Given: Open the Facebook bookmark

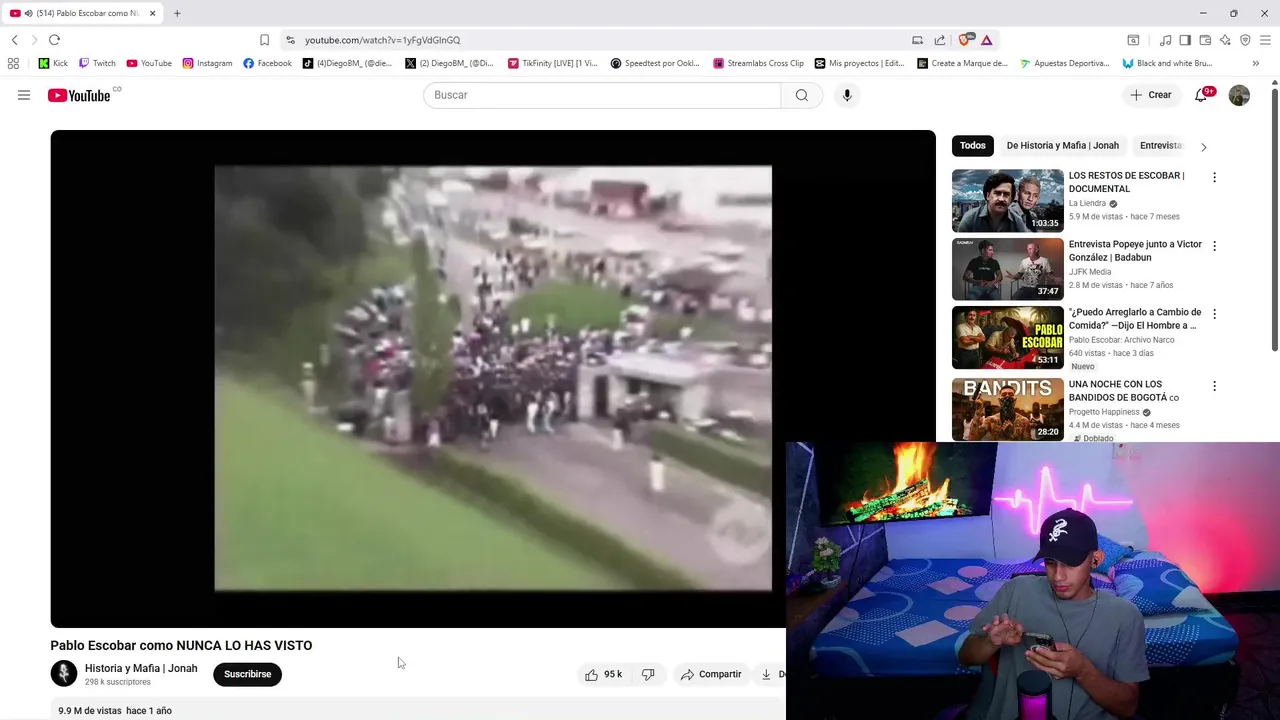Looking at the screenshot, I should pos(267,63).
